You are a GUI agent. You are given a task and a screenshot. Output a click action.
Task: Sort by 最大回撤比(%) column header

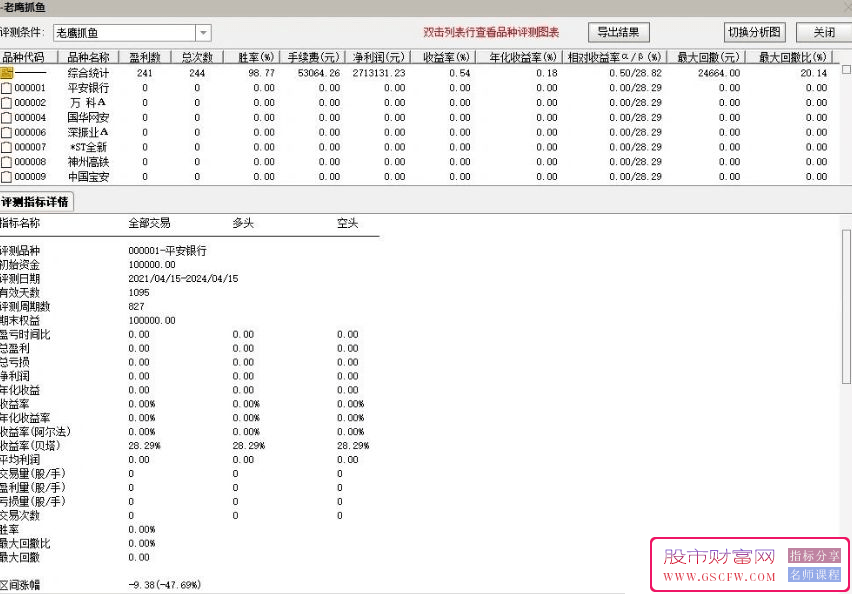789,57
